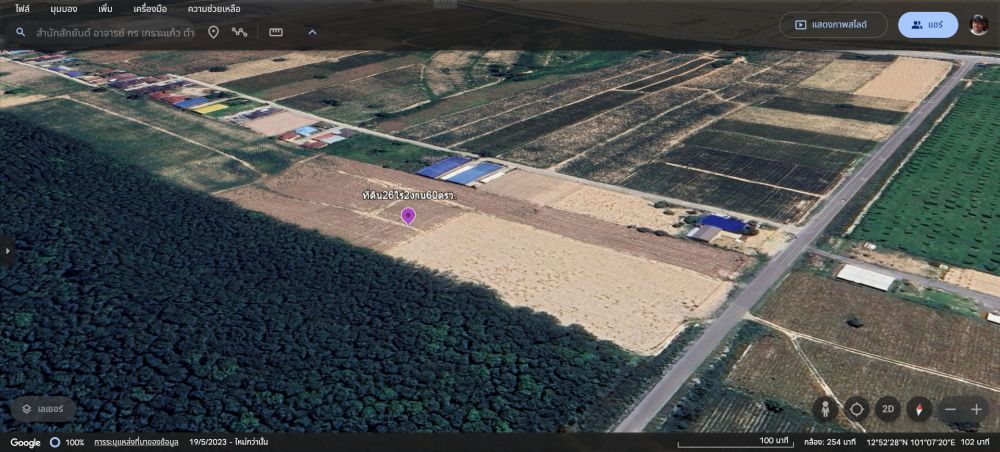Select the draw path tool icon

[240, 32]
